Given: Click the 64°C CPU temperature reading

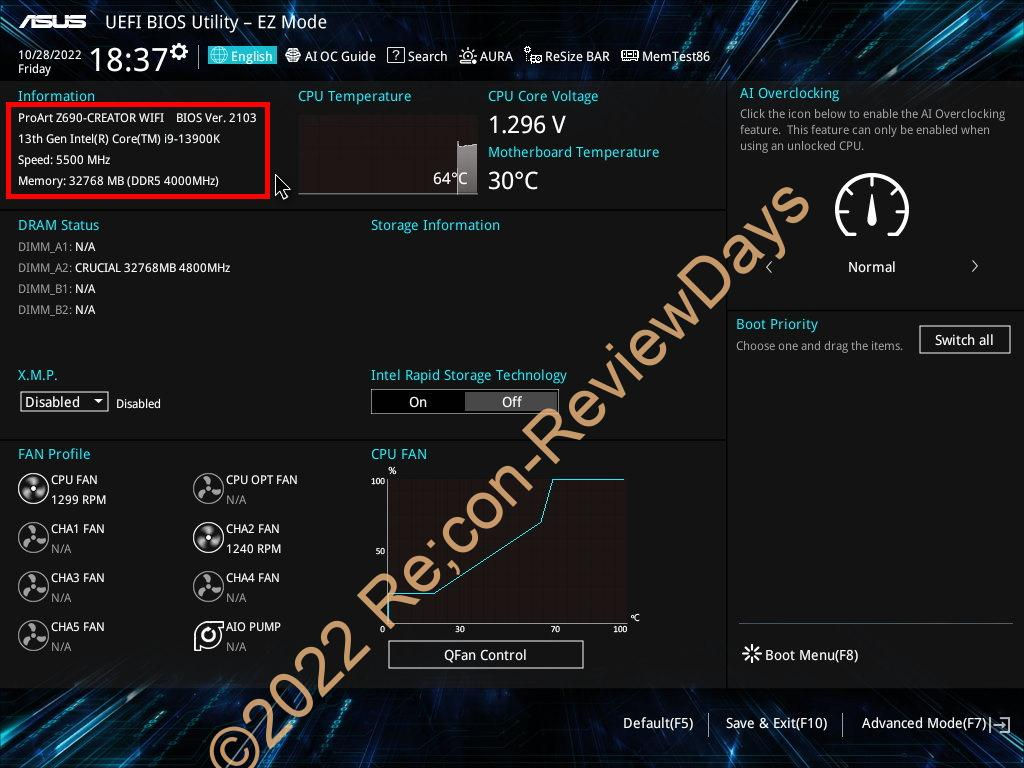Looking at the screenshot, I should [x=450, y=178].
